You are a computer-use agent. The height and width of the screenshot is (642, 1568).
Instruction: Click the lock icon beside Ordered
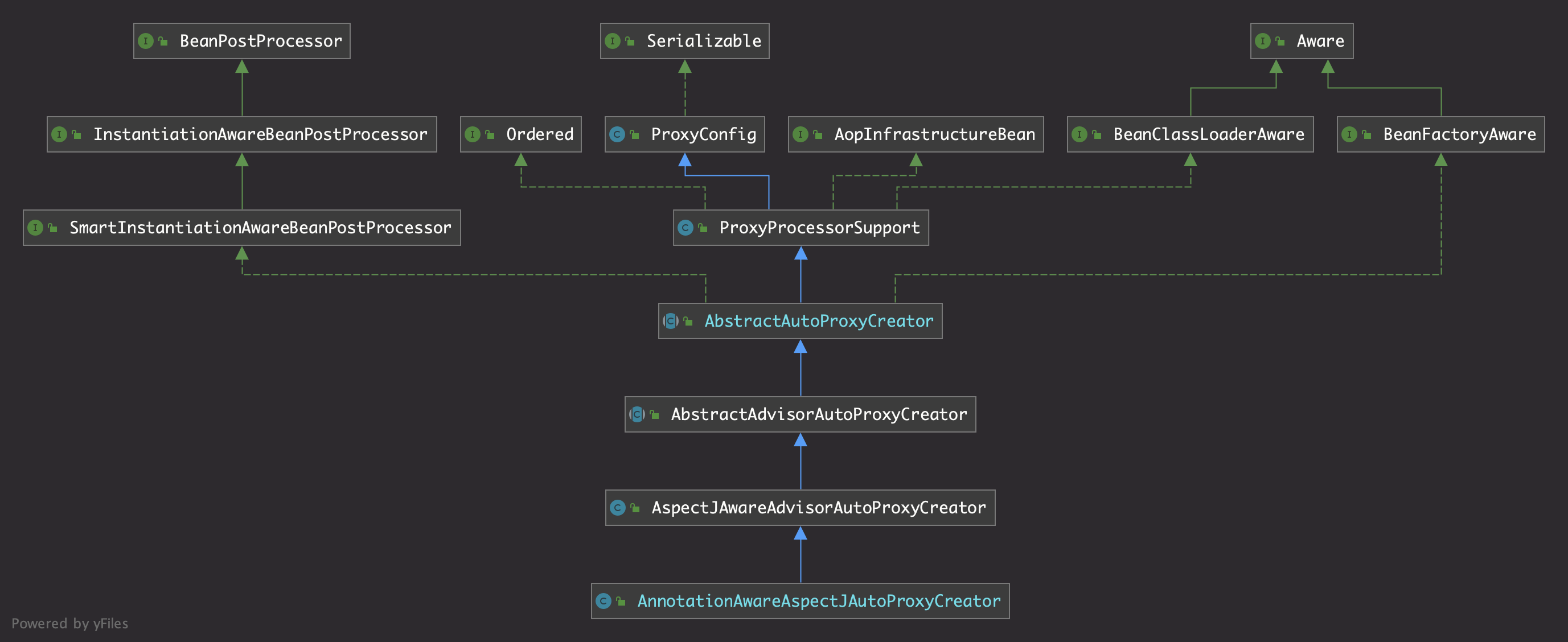click(490, 134)
